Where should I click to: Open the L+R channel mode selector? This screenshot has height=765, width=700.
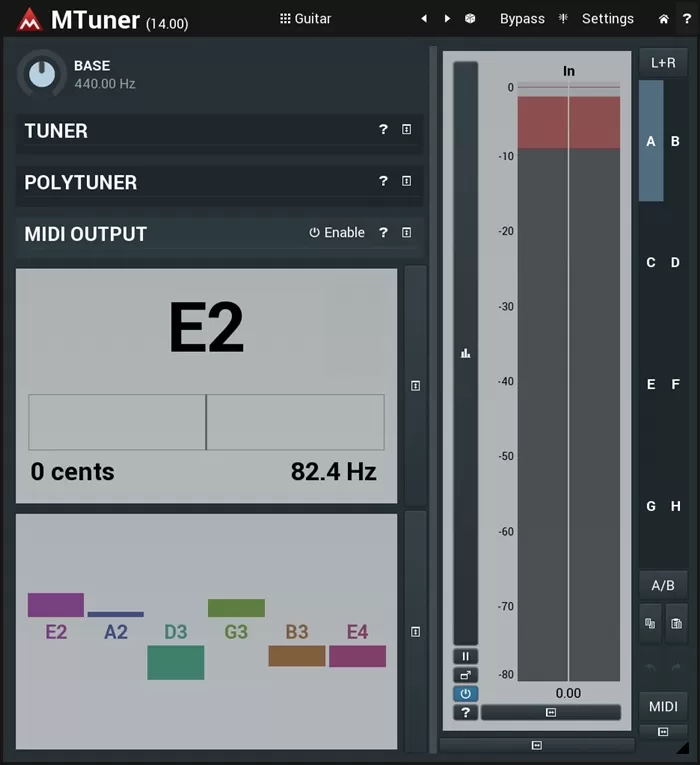click(663, 62)
